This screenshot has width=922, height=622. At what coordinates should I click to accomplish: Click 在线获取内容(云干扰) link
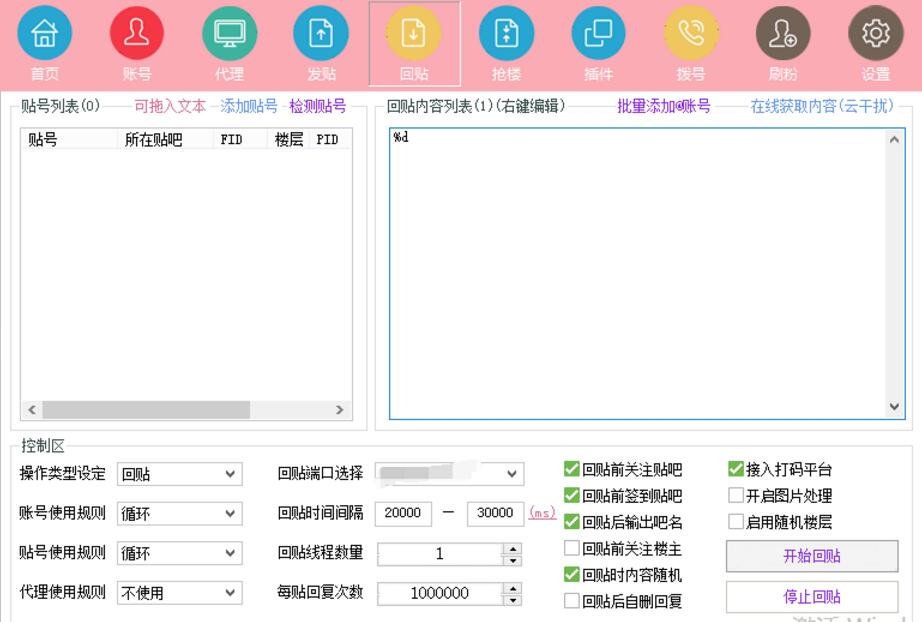pyautogui.click(x=822, y=106)
